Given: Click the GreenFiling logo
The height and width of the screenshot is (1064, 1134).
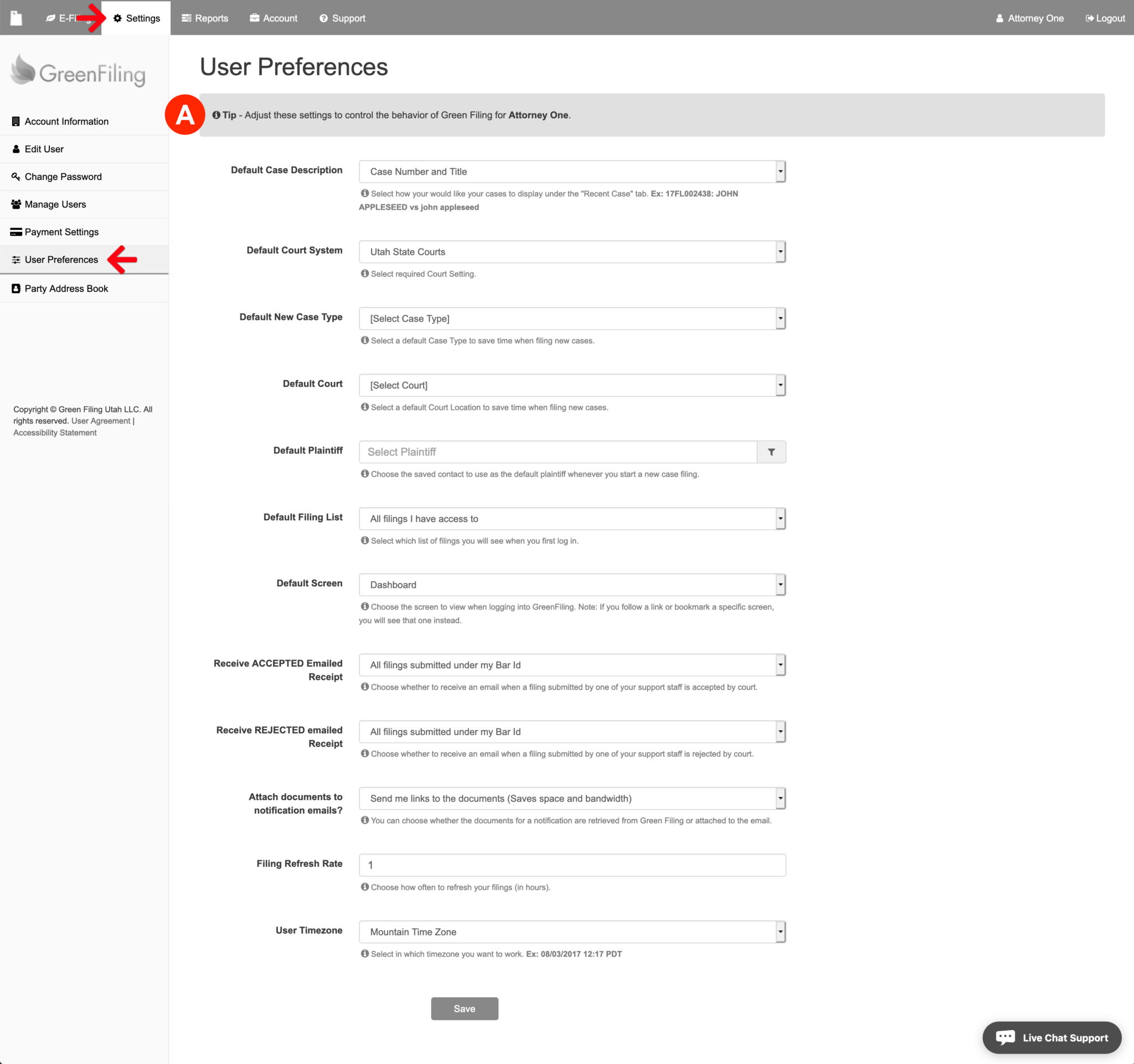Looking at the screenshot, I should [x=78, y=71].
